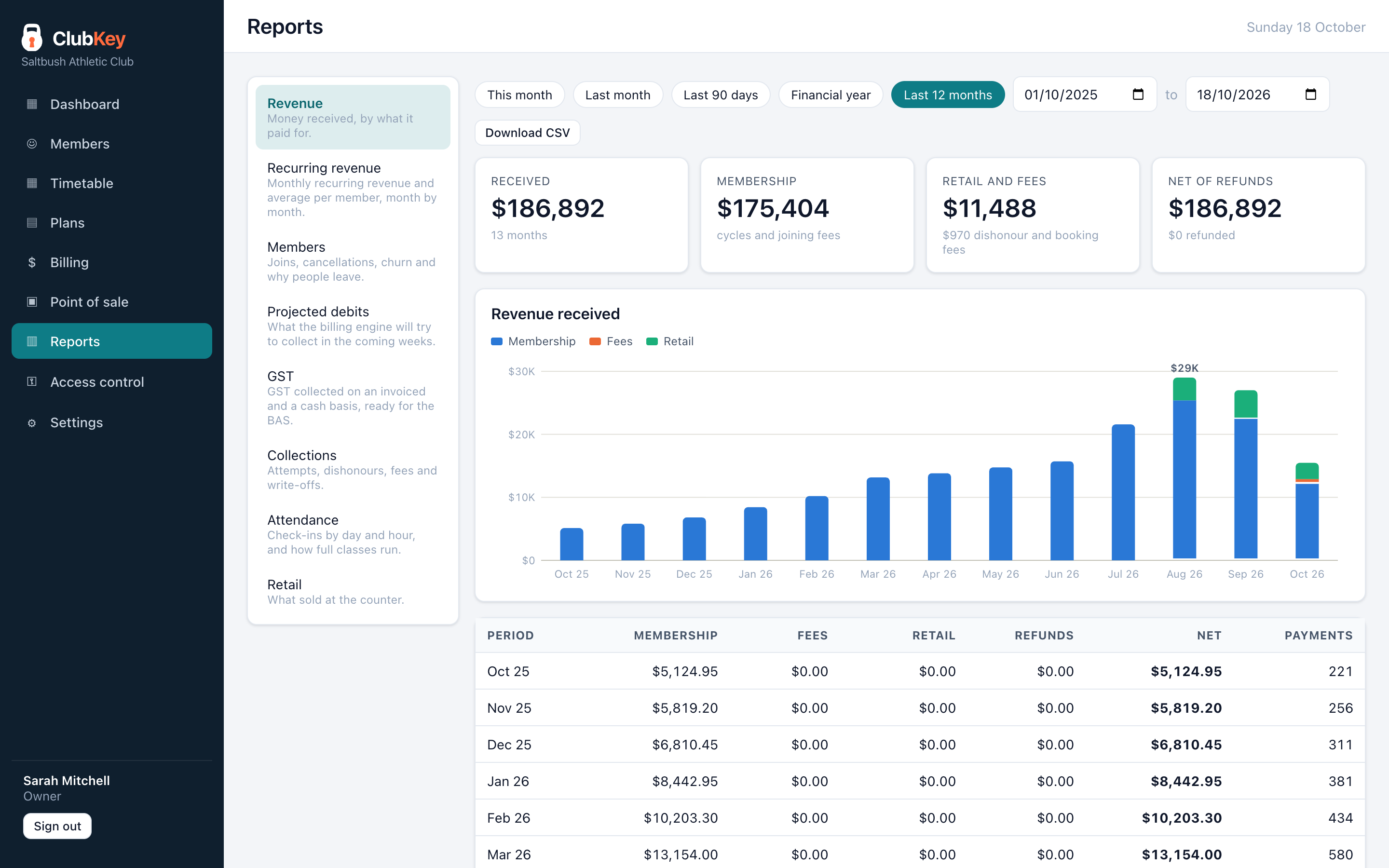Click the start date field 01/10/2025
The height and width of the screenshot is (868, 1389).
click(x=1085, y=94)
